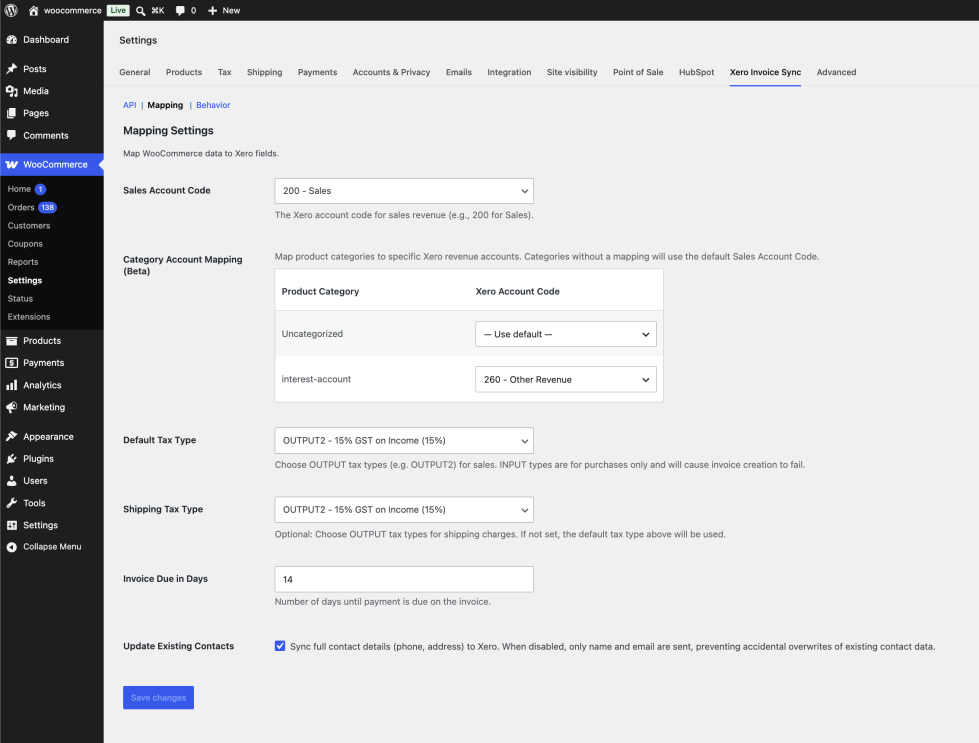Open the Accounts & Privacy tab

click(x=391, y=72)
